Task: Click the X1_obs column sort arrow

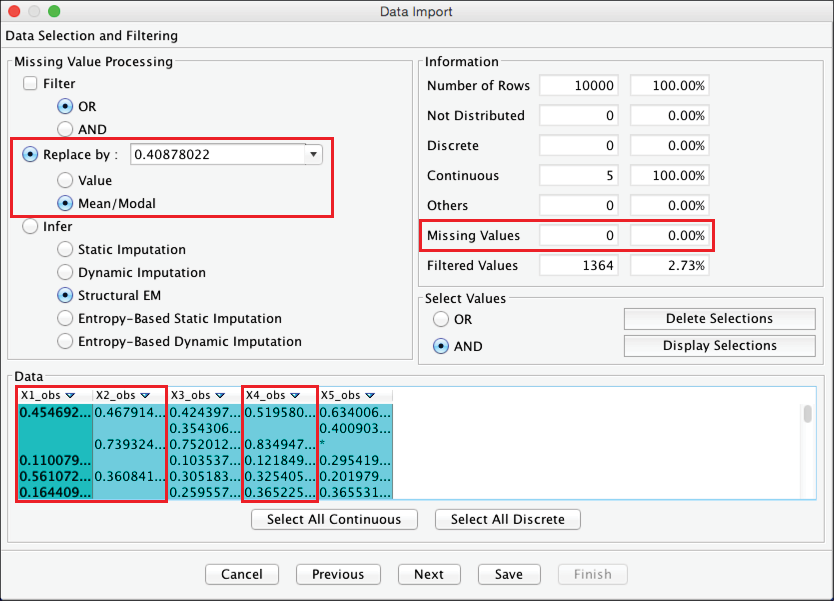Action: click(x=70, y=396)
